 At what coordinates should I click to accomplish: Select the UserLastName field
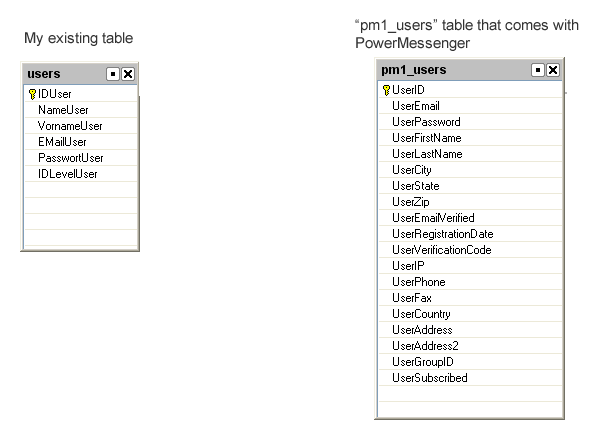click(x=470, y=154)
